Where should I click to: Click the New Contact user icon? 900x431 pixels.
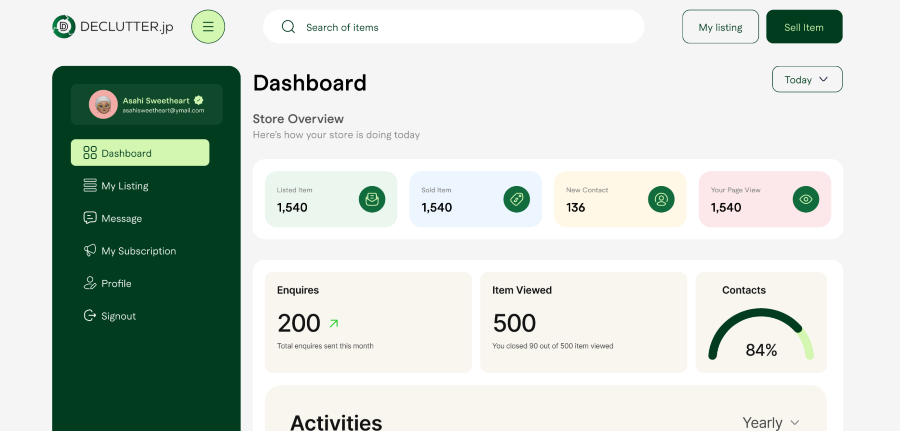661,199
